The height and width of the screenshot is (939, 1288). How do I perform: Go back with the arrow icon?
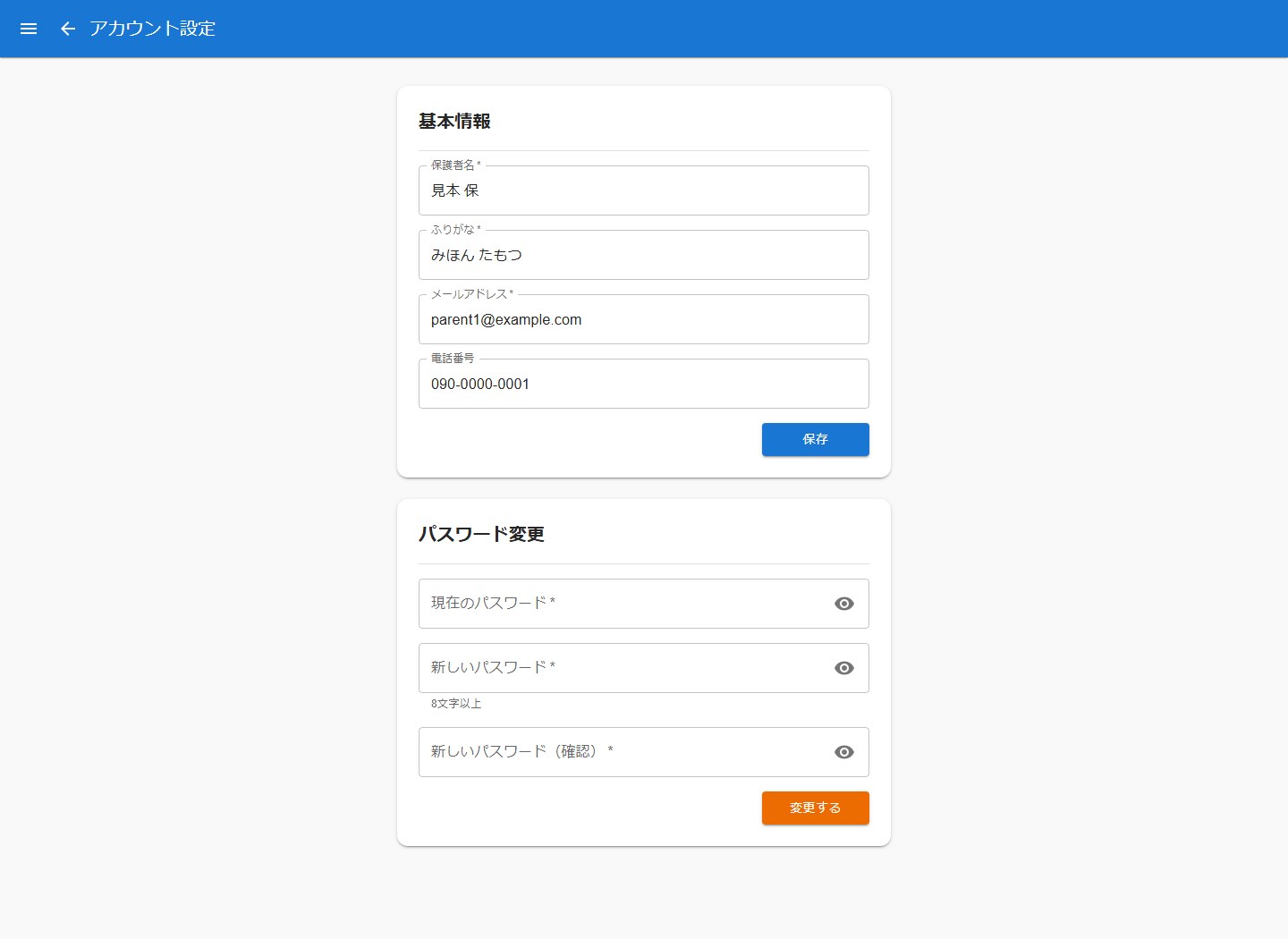68,29
